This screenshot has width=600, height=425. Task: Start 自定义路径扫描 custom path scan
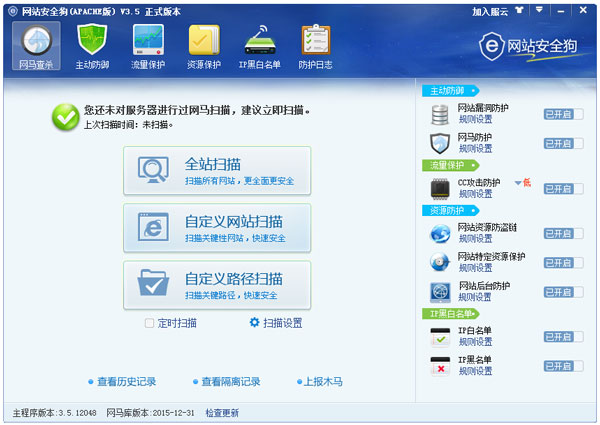[217, 285]
